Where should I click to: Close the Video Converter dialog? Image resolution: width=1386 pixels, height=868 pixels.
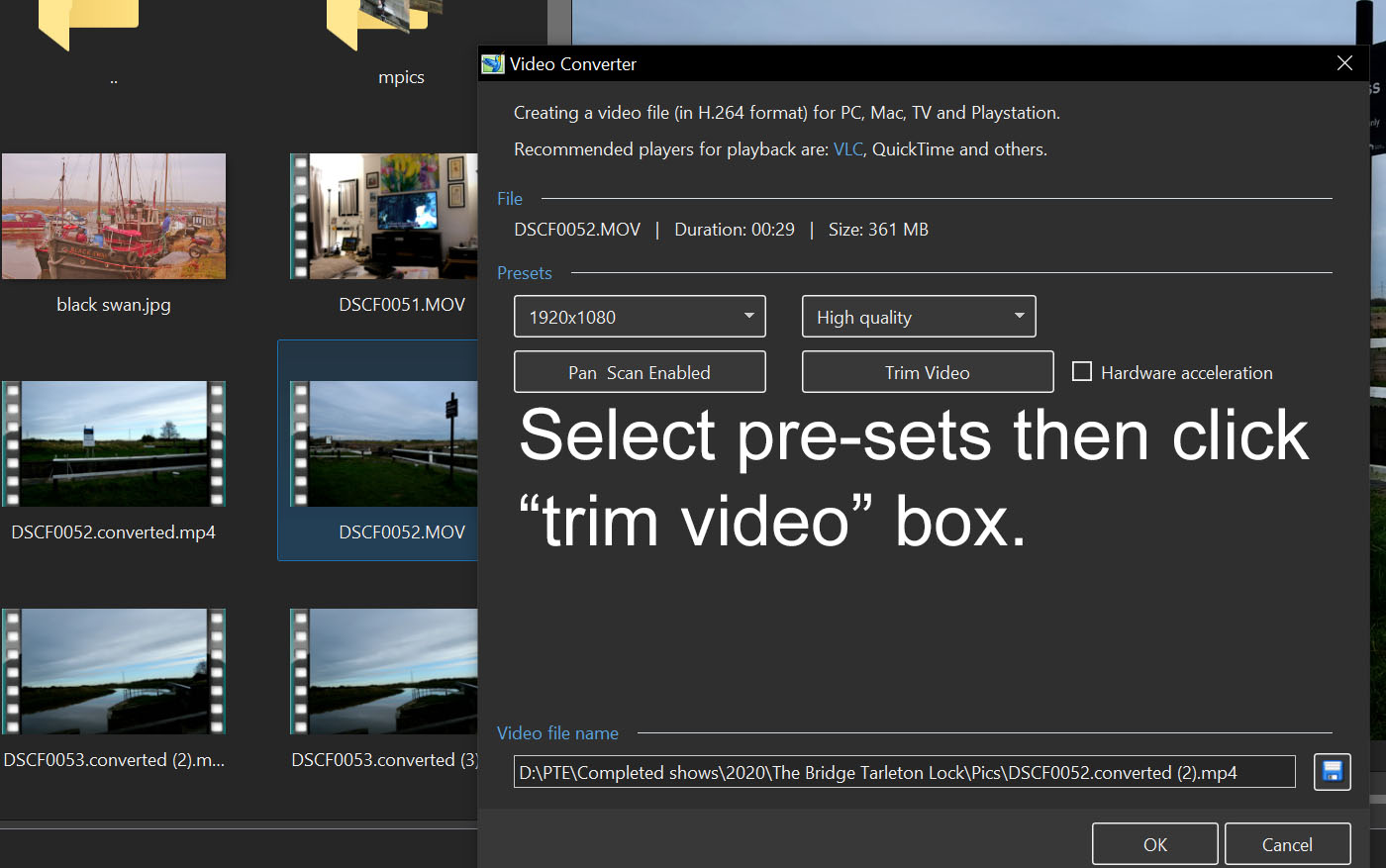[1344, 63]
